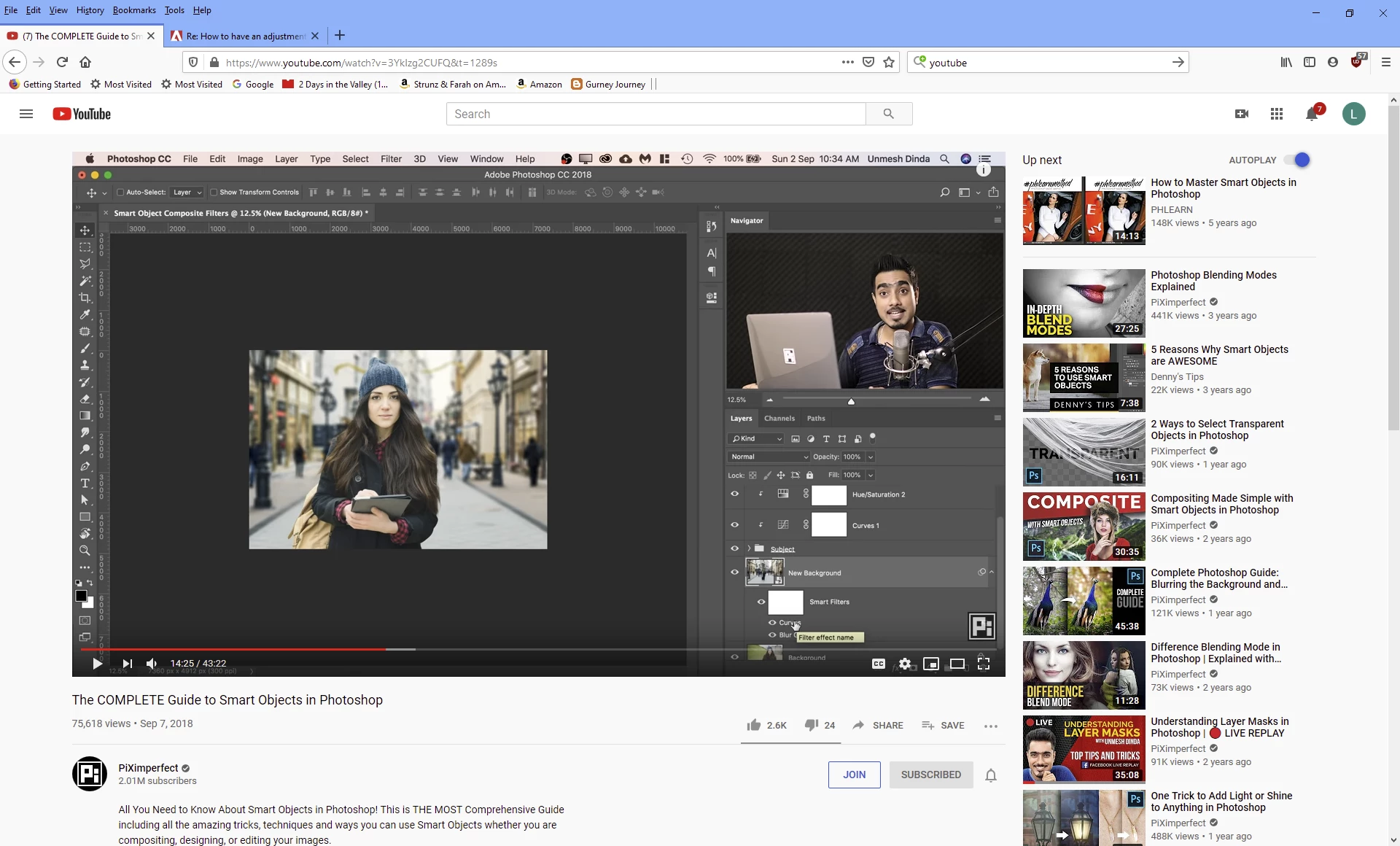Mute the video with the speaker icon
Image resolution: width=1400 pixels, height=846 pixels.
click(152, 664)
